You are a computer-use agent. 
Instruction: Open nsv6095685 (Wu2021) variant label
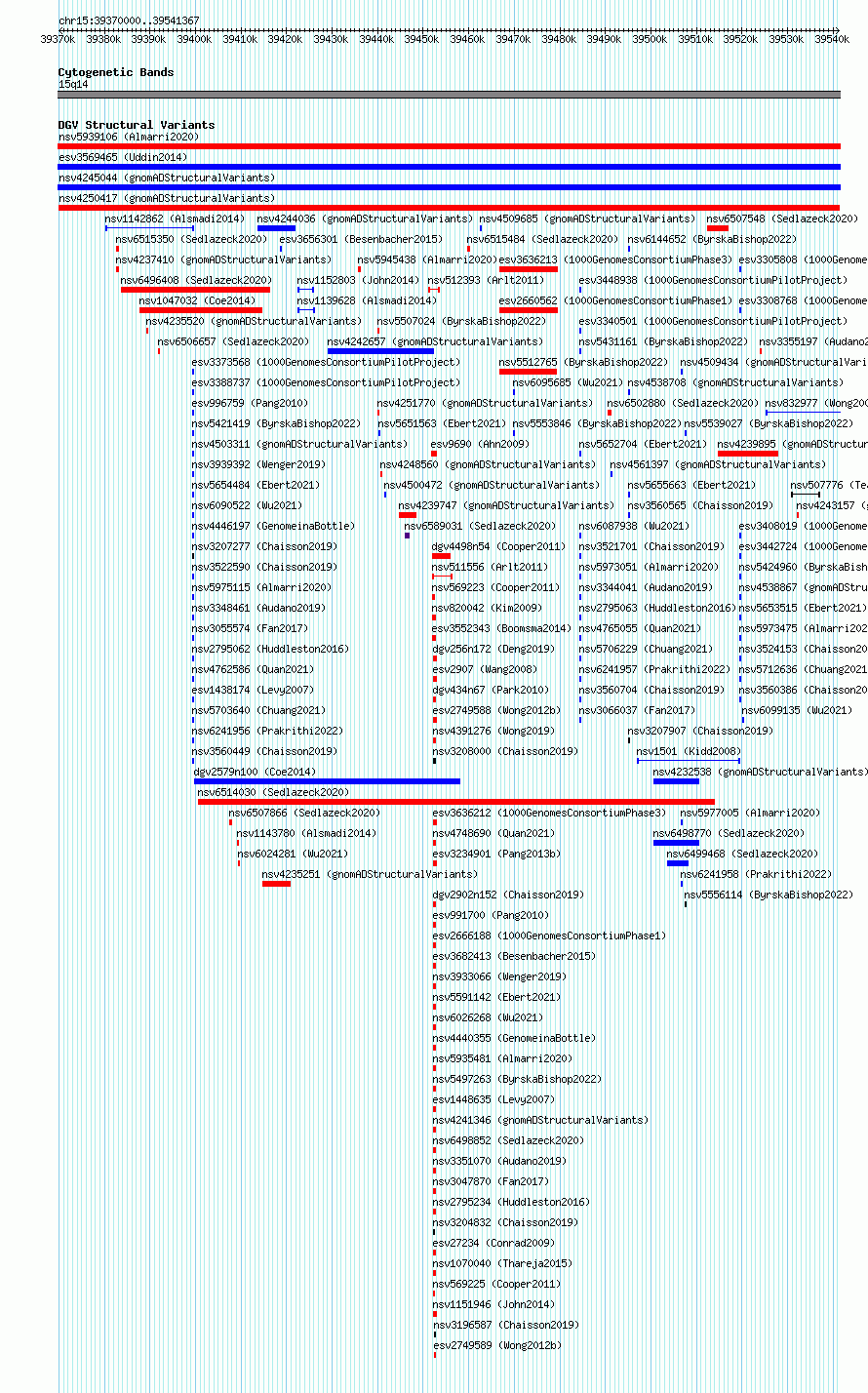coord(568,382)
